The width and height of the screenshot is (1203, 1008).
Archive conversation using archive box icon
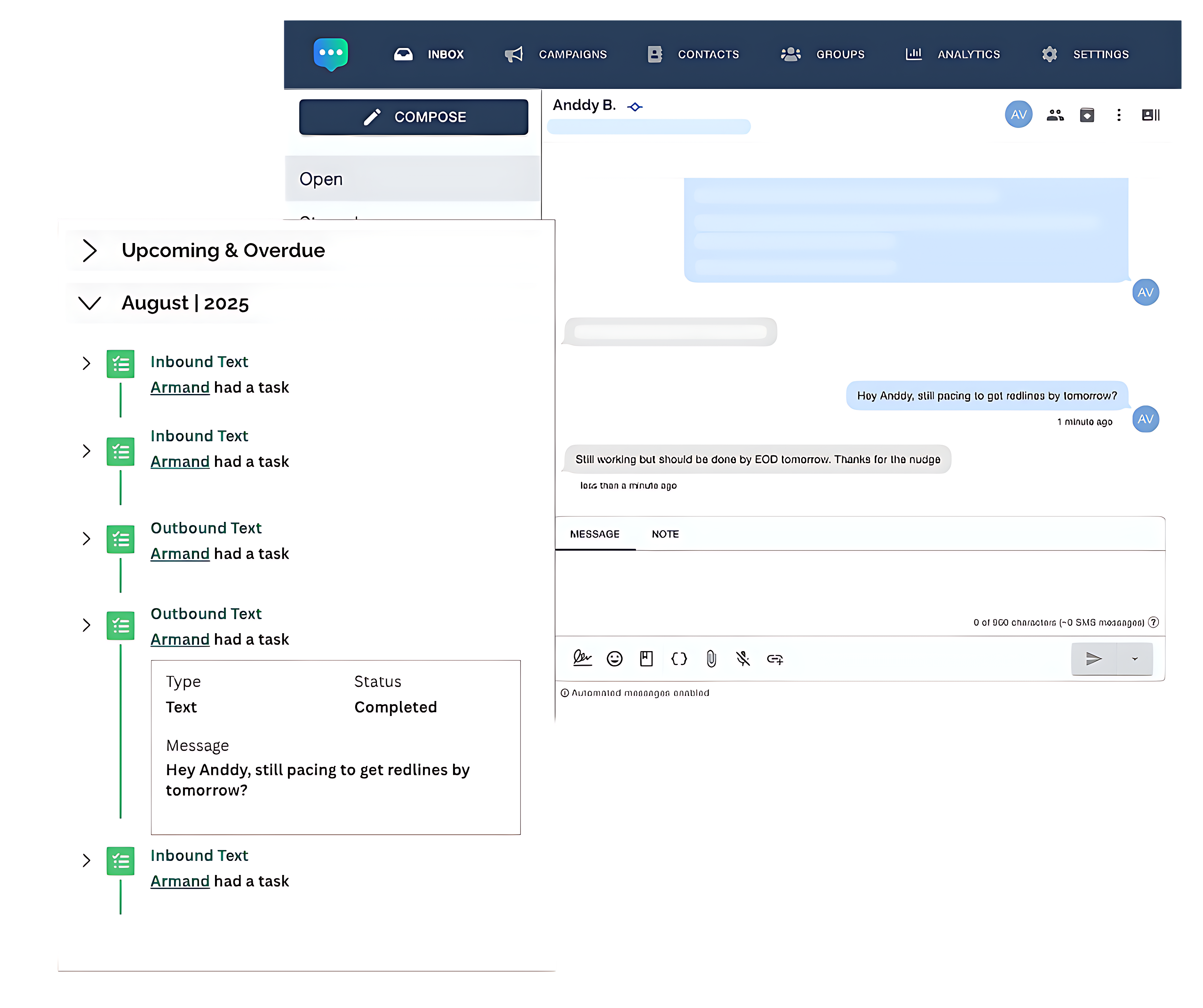1087,115
